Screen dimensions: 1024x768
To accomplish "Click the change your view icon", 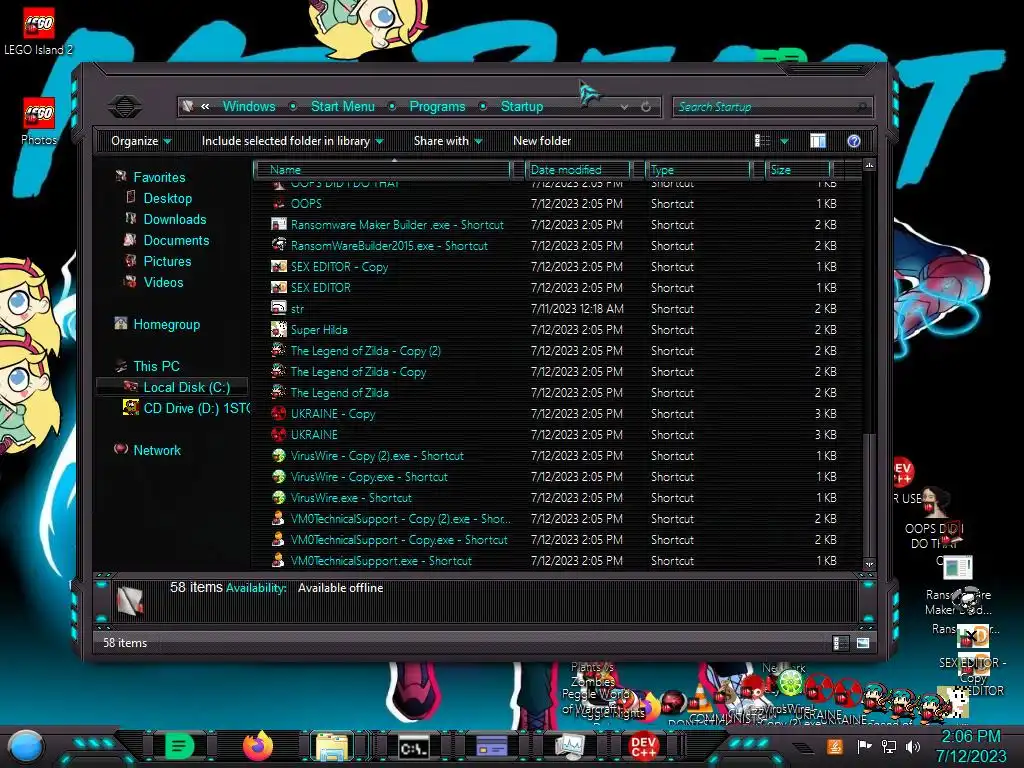I will coord(762,141).
